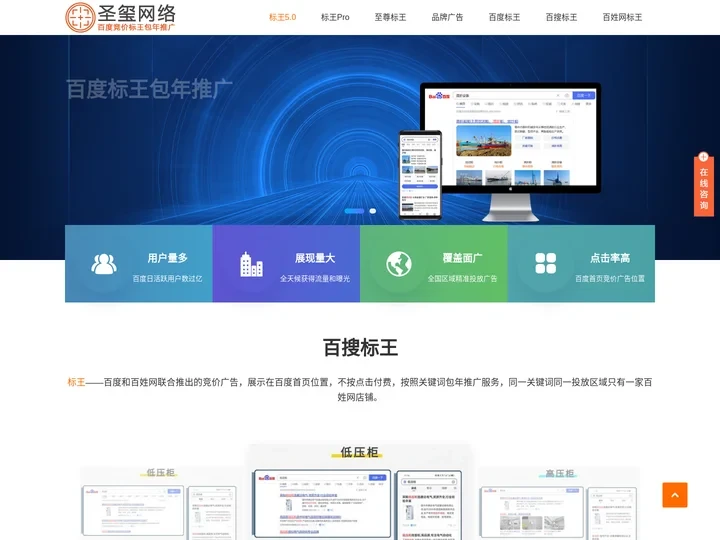This screenshot has width=720, height=540.
Task: Click the desktop monitor image in banner
Action: (x=510, y=152)
